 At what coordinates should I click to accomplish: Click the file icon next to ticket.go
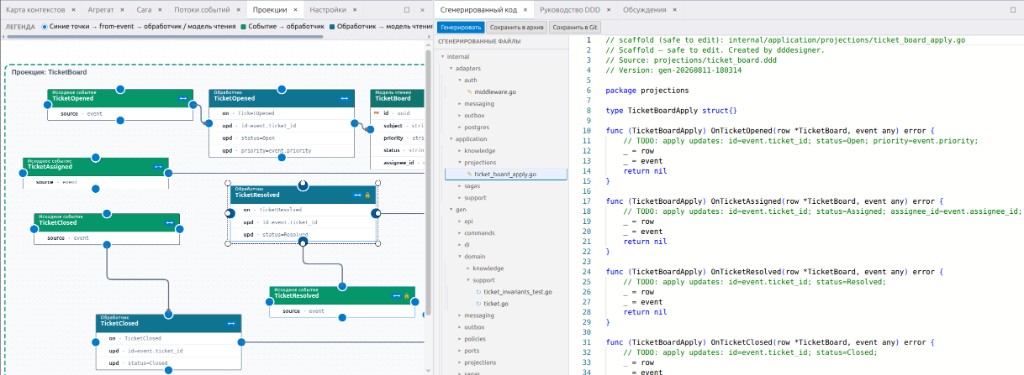[x=479, y=304]
